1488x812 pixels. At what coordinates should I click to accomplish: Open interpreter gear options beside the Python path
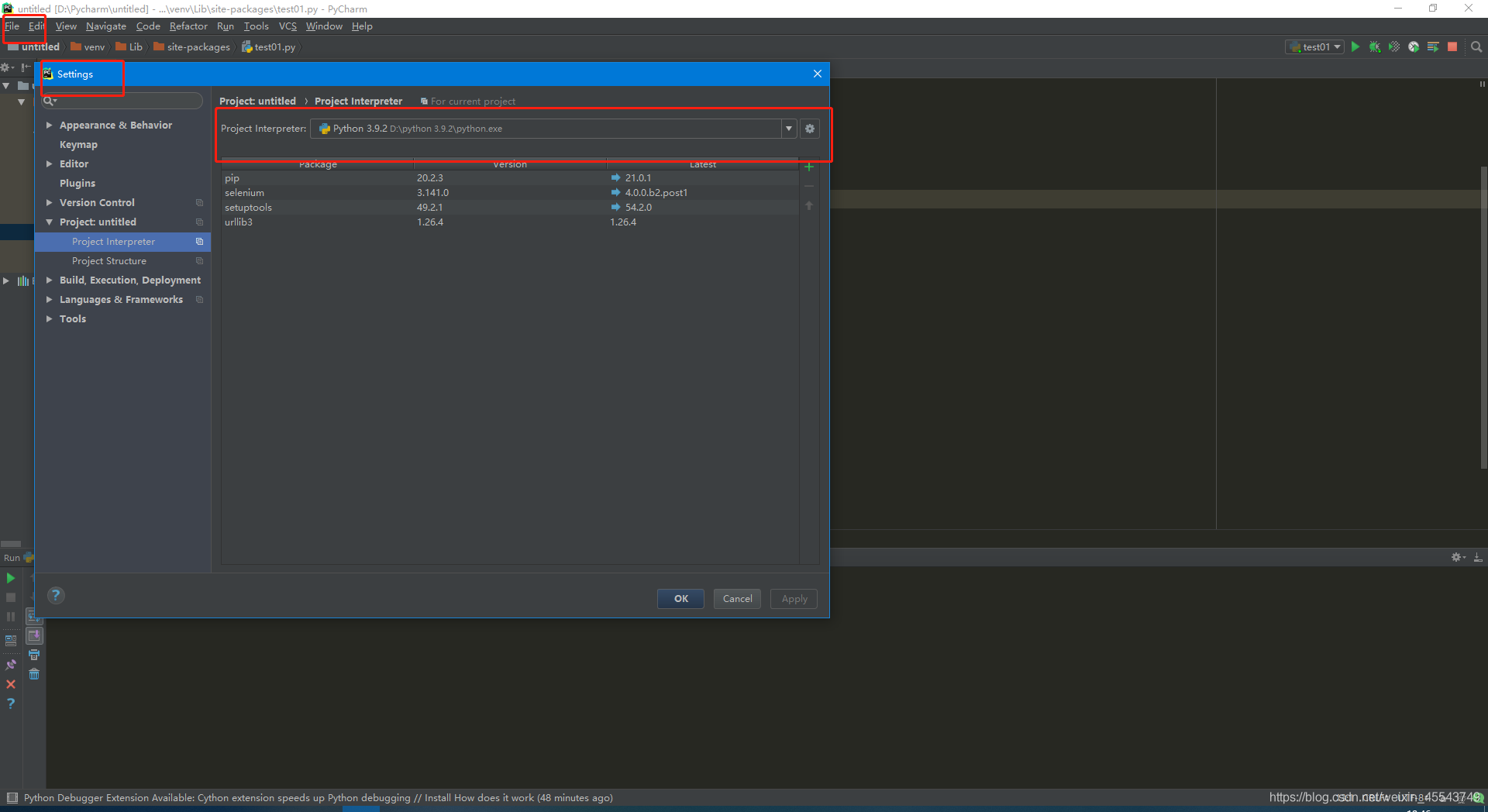pyautogui.click(x=810, y=129)
